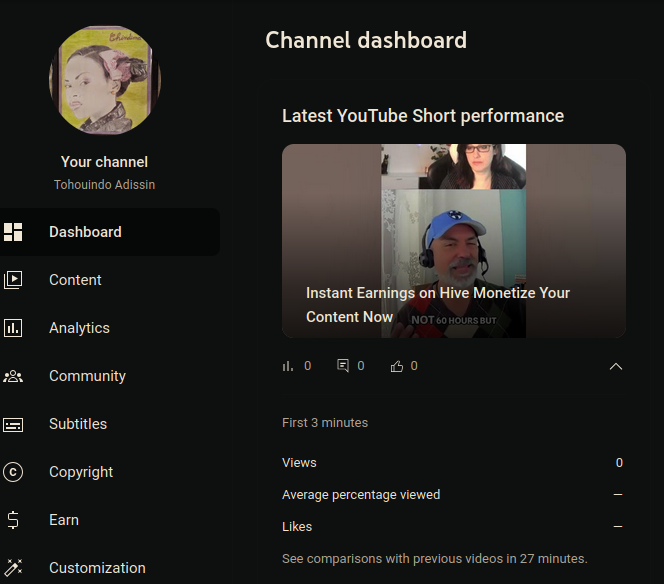This screenshot has height=584, width=664.
Task: Click the 'Latest YouTube Short performance' heading
Action: (x=423, y=116)
